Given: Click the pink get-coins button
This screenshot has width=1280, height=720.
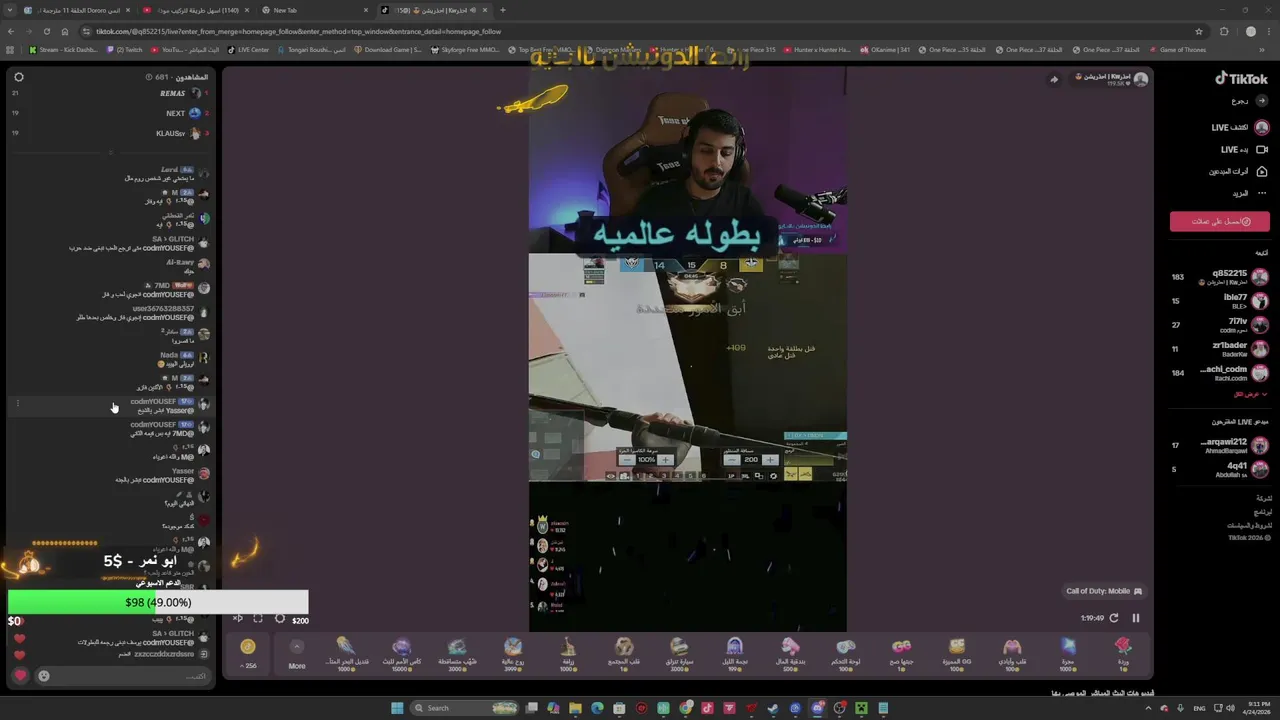Looking at the screenshot, I should 1220,221.
